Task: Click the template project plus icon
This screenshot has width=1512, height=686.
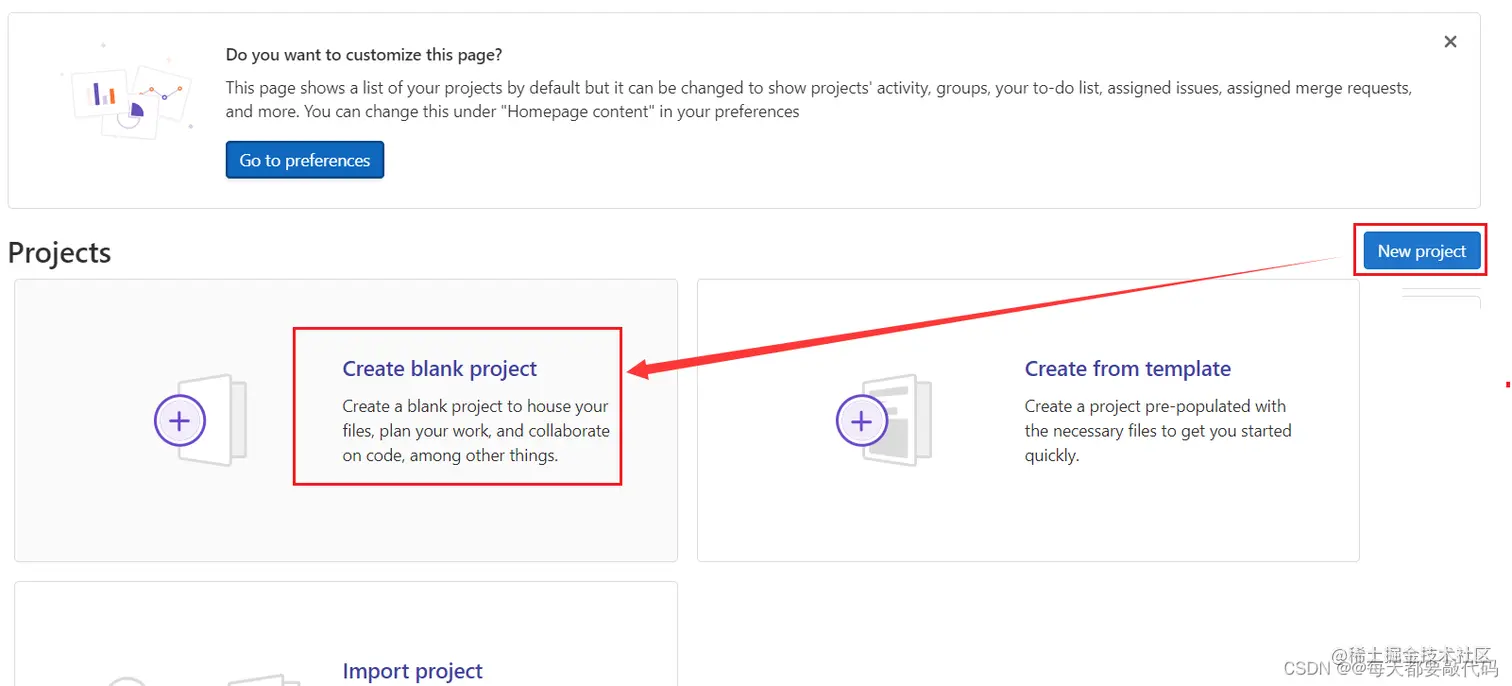Action: point(861,421)
